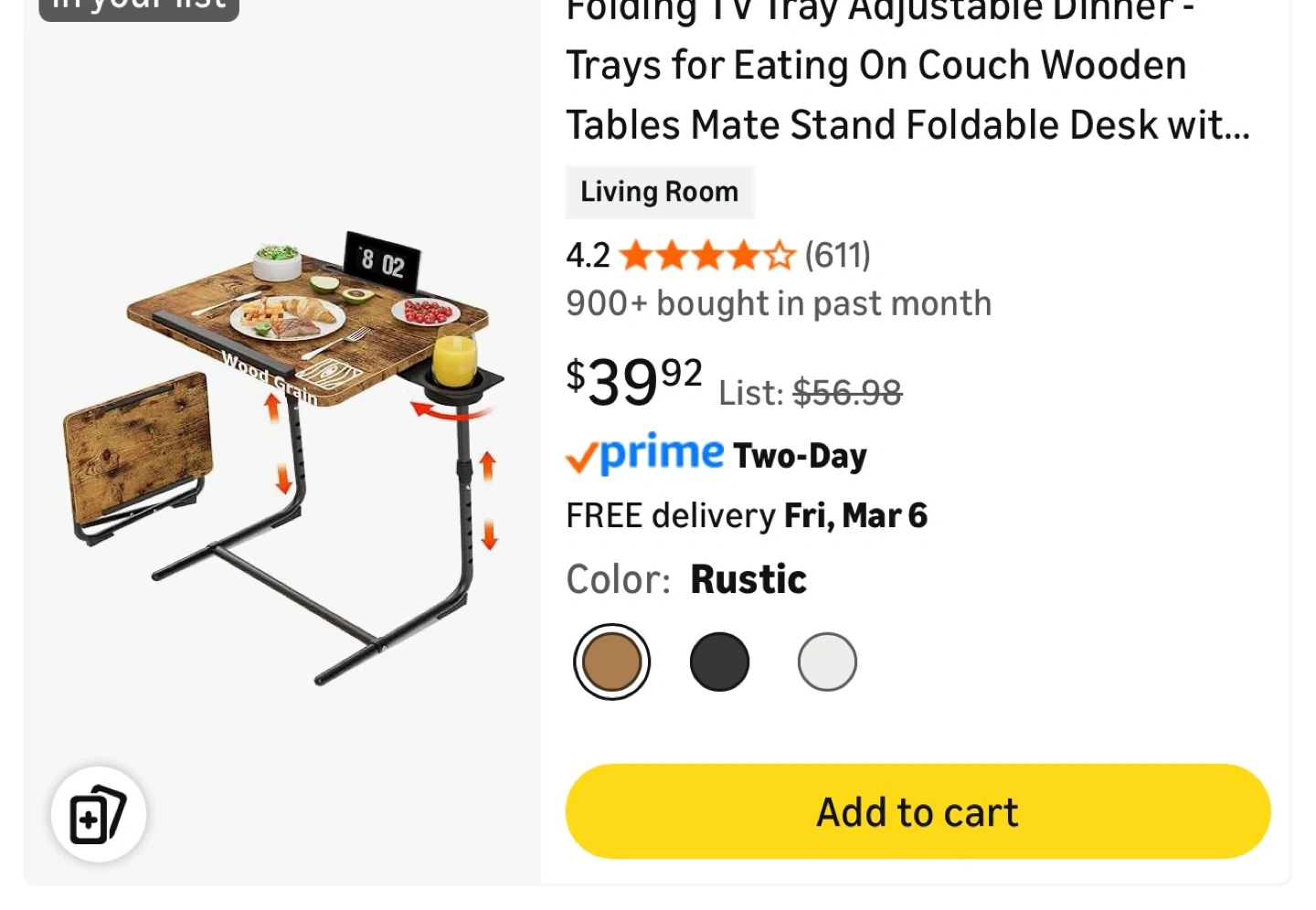
Task: Click FREE delivery Fri, Mar 6 text
Action: [x=746, y=515]
